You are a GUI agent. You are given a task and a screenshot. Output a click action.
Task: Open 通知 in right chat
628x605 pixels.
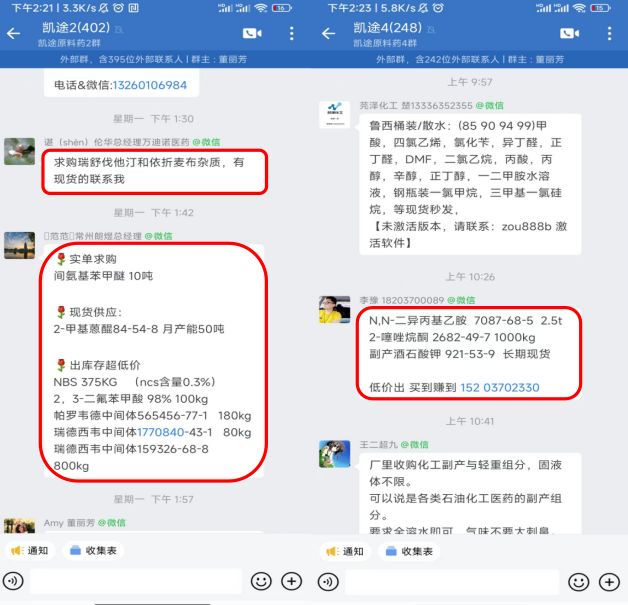click(345, 551)
